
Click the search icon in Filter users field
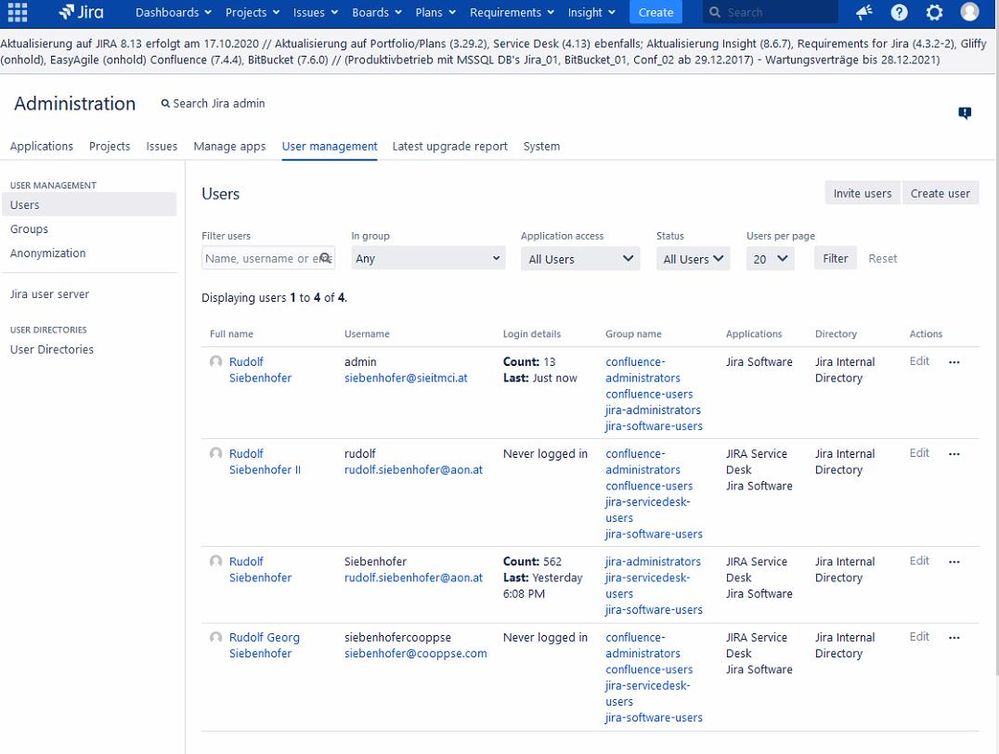click(325, 258)
